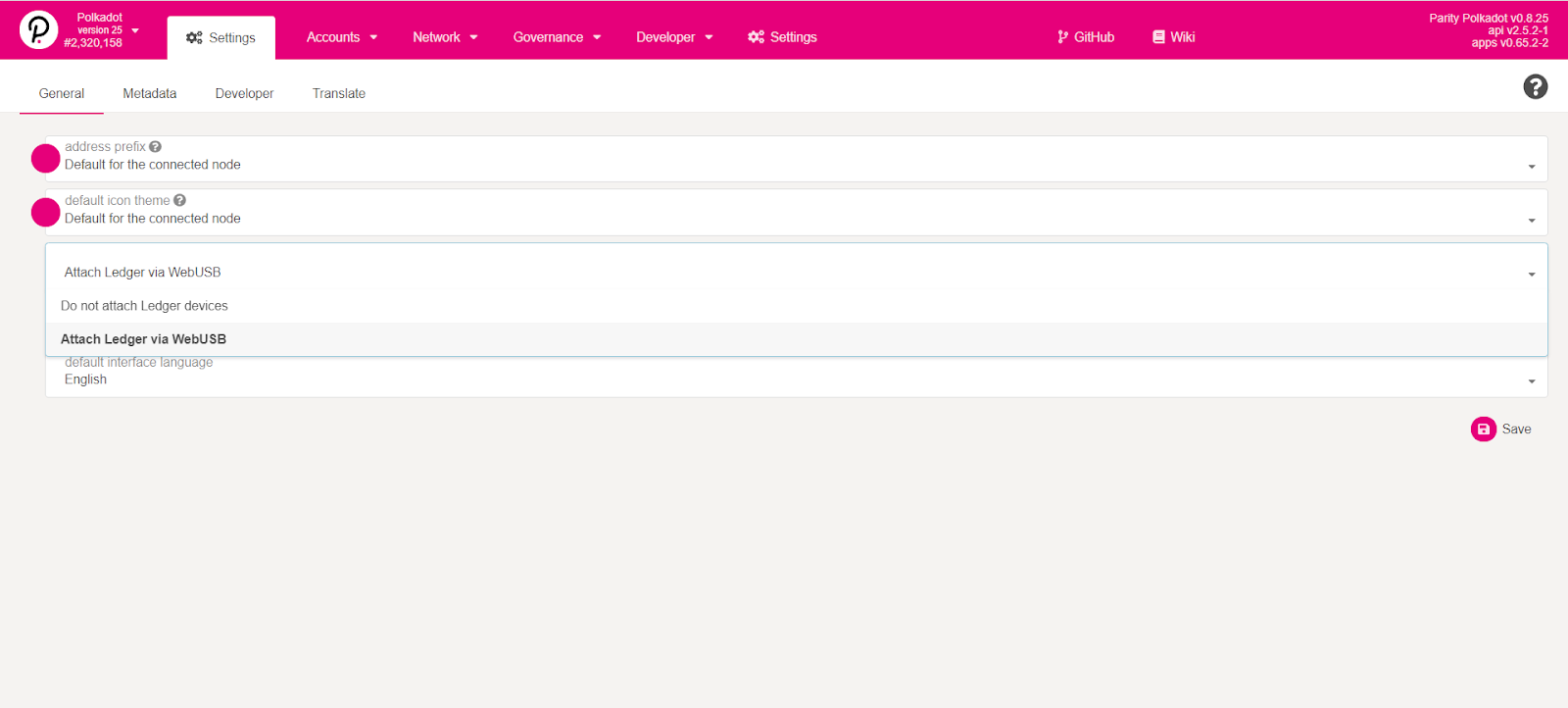Viewport: 1568px width, 708px height.
Task: Open the GitHub link
Action: click(1086, 37)
